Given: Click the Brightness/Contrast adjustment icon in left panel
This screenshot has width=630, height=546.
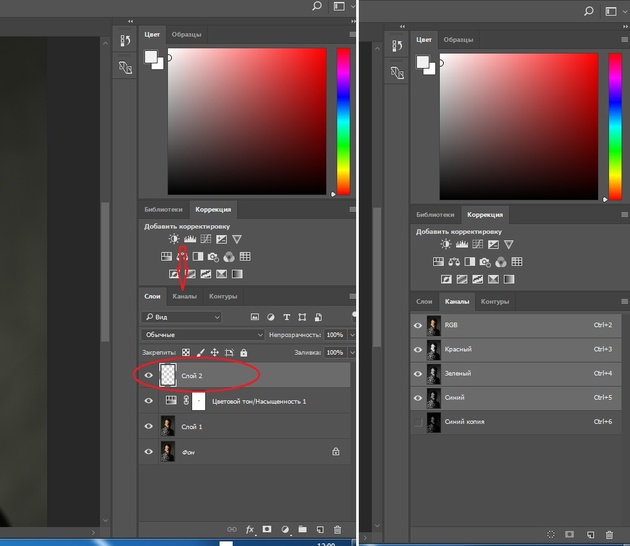Looking at the screenshot, I should tap(174, 239).
